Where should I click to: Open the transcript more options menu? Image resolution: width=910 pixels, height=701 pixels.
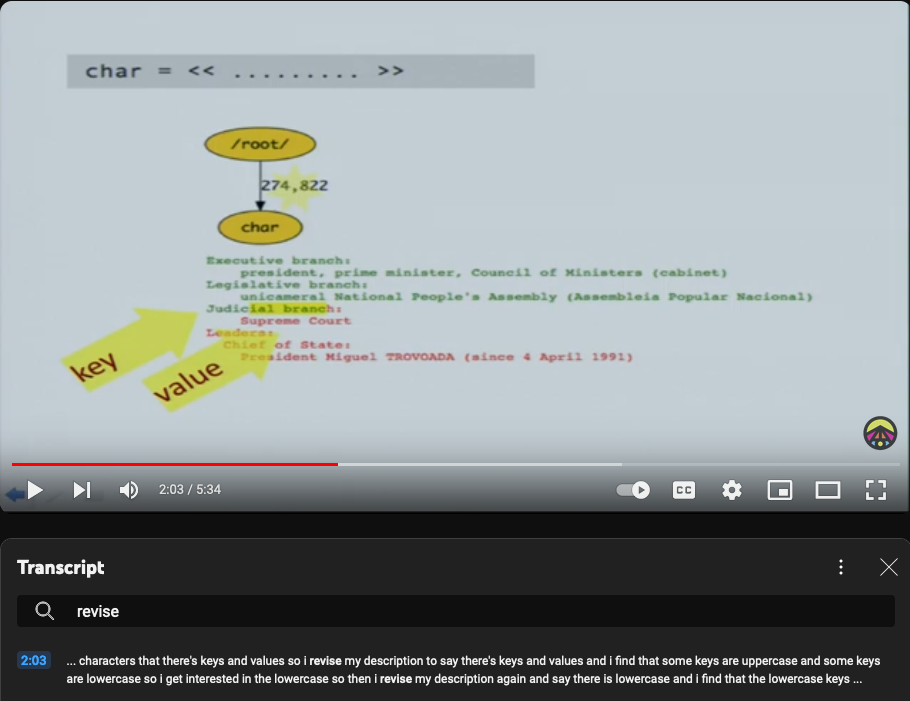click(x=841, y=567)
